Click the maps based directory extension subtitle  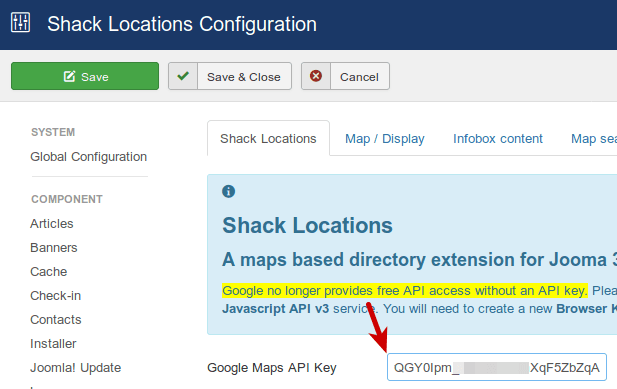click(419, 260)
